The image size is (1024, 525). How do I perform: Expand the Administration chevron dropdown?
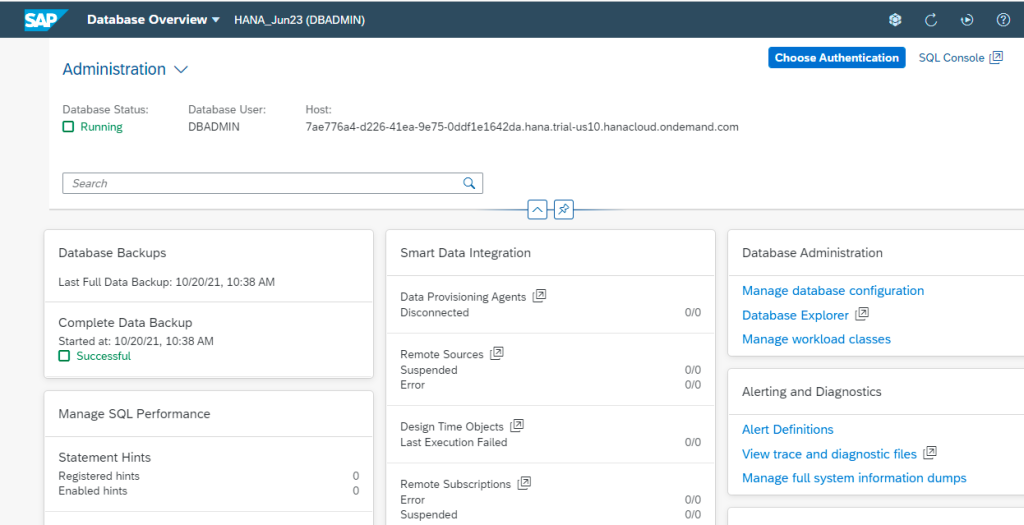(182, 69)
